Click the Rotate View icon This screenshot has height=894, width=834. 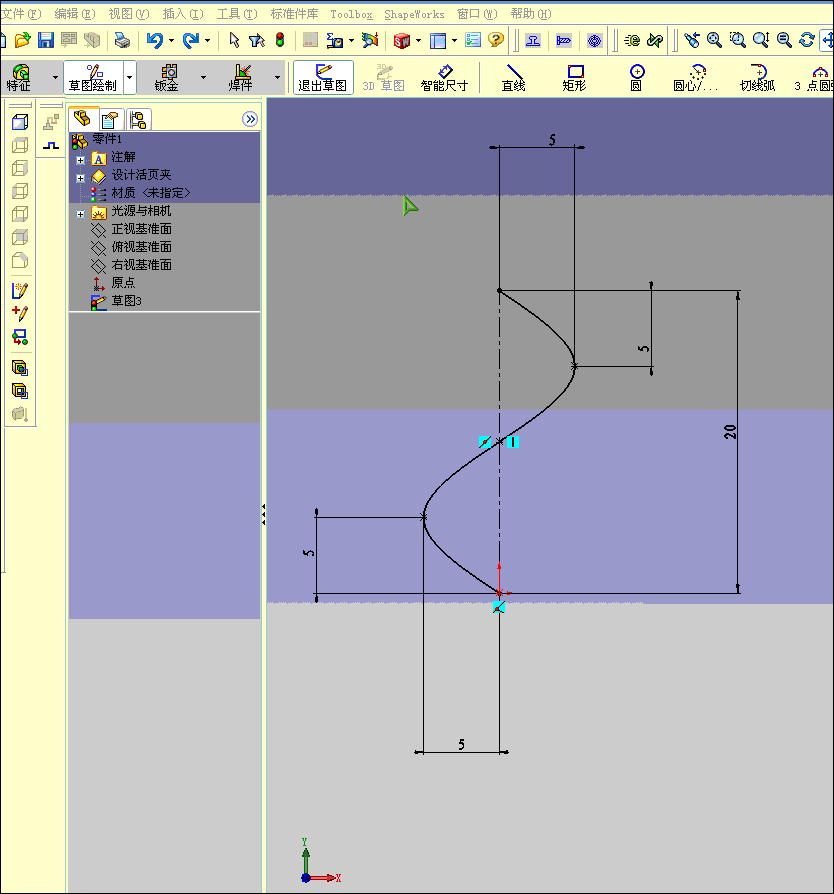807,40
